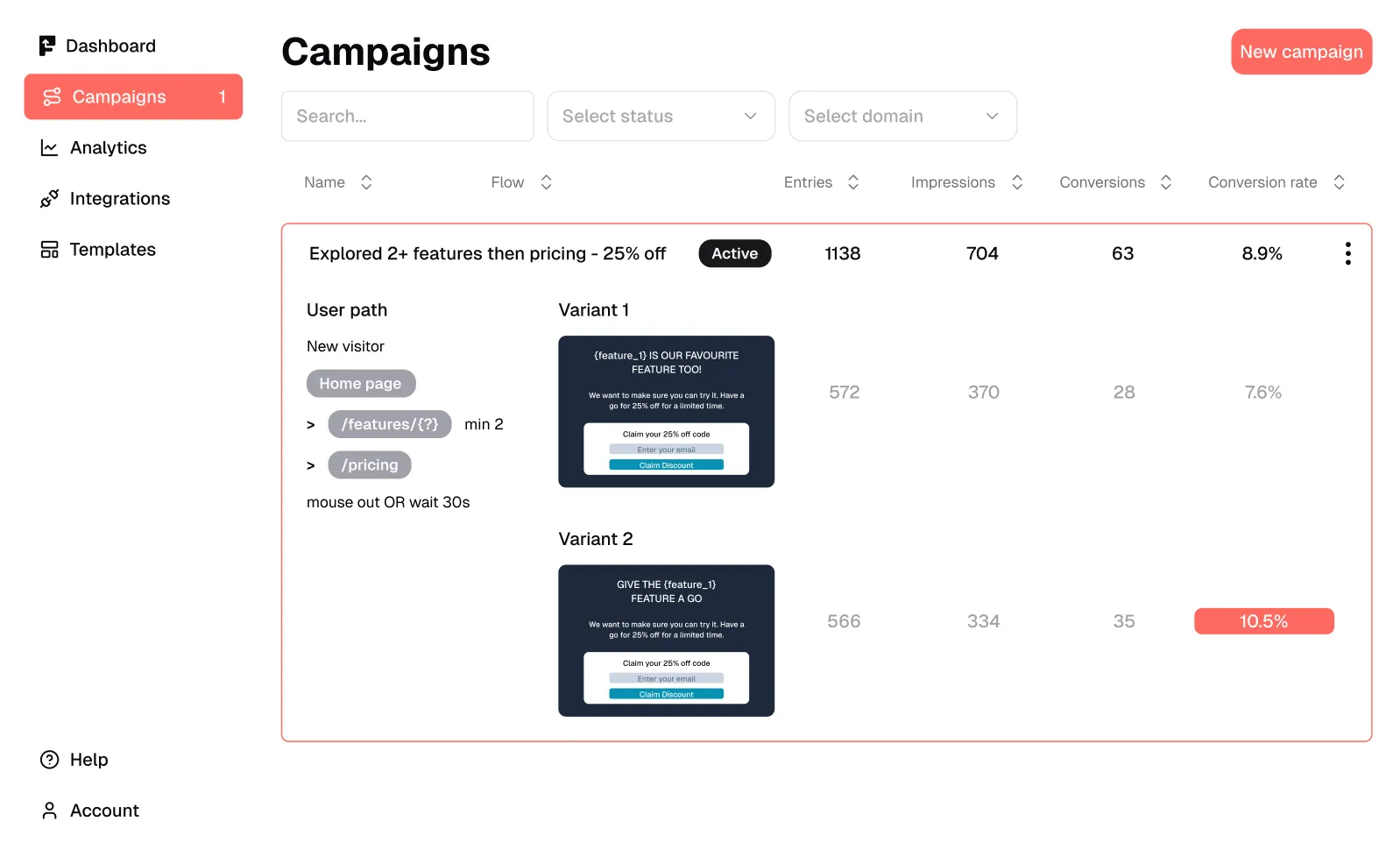Go to the Templates section
Viewport: 1400px width, 857px height.
(x=113, y=249)
